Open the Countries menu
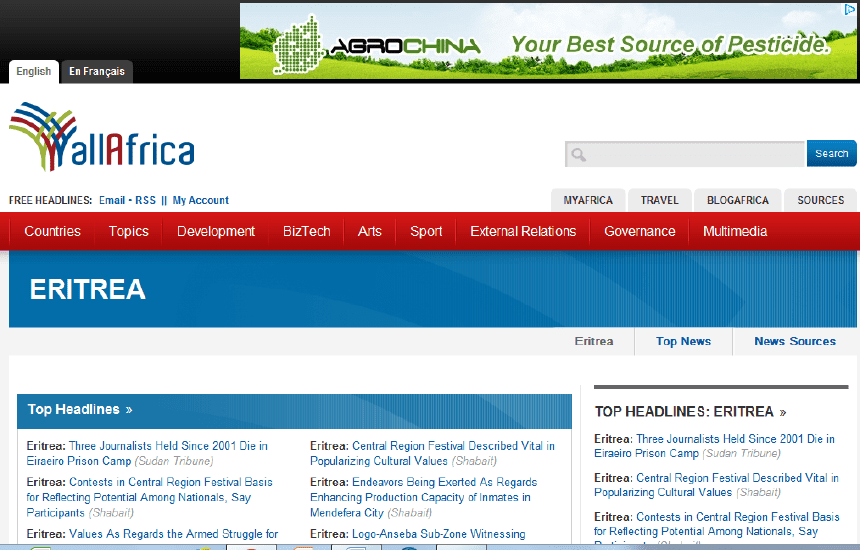Viewport: 860px width, 550px height. point(52,231)
